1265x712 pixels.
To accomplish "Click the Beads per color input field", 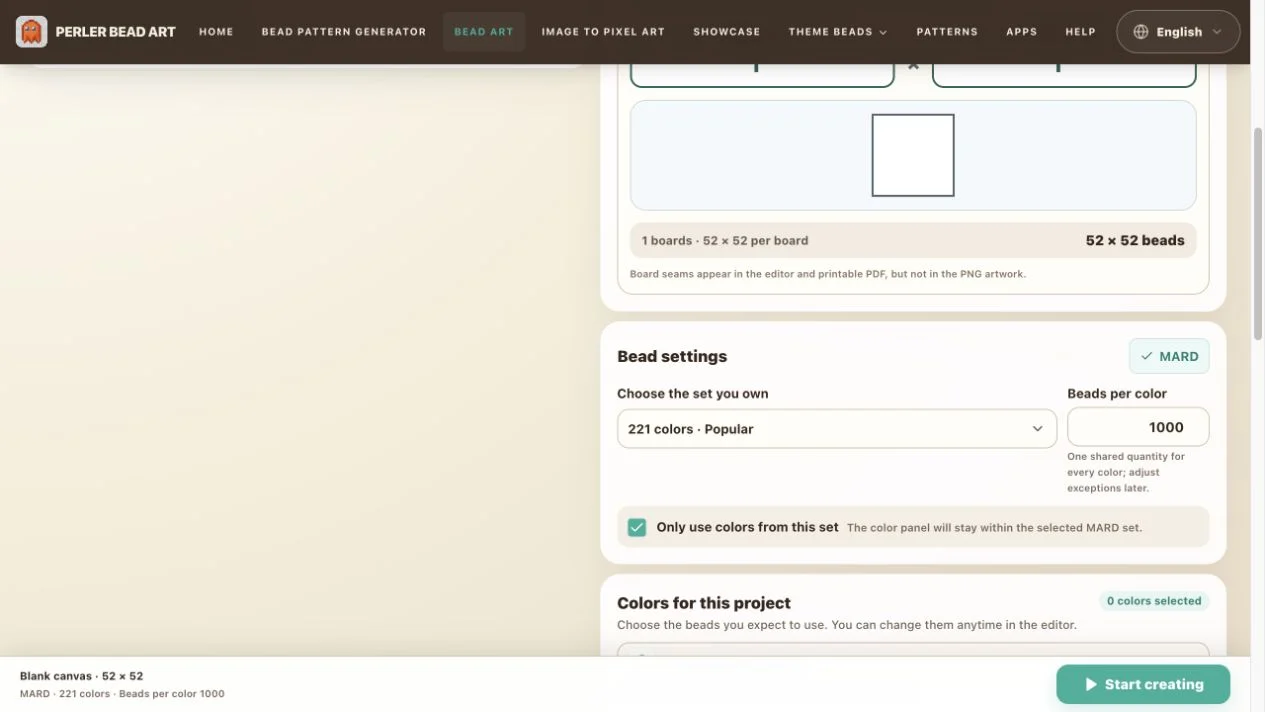I will click(1138, 427).
